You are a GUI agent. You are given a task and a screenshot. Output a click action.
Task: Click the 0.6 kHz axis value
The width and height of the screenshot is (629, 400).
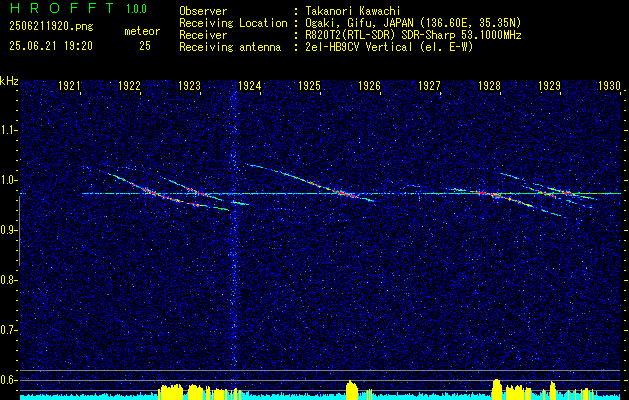[x=9, y=380]
